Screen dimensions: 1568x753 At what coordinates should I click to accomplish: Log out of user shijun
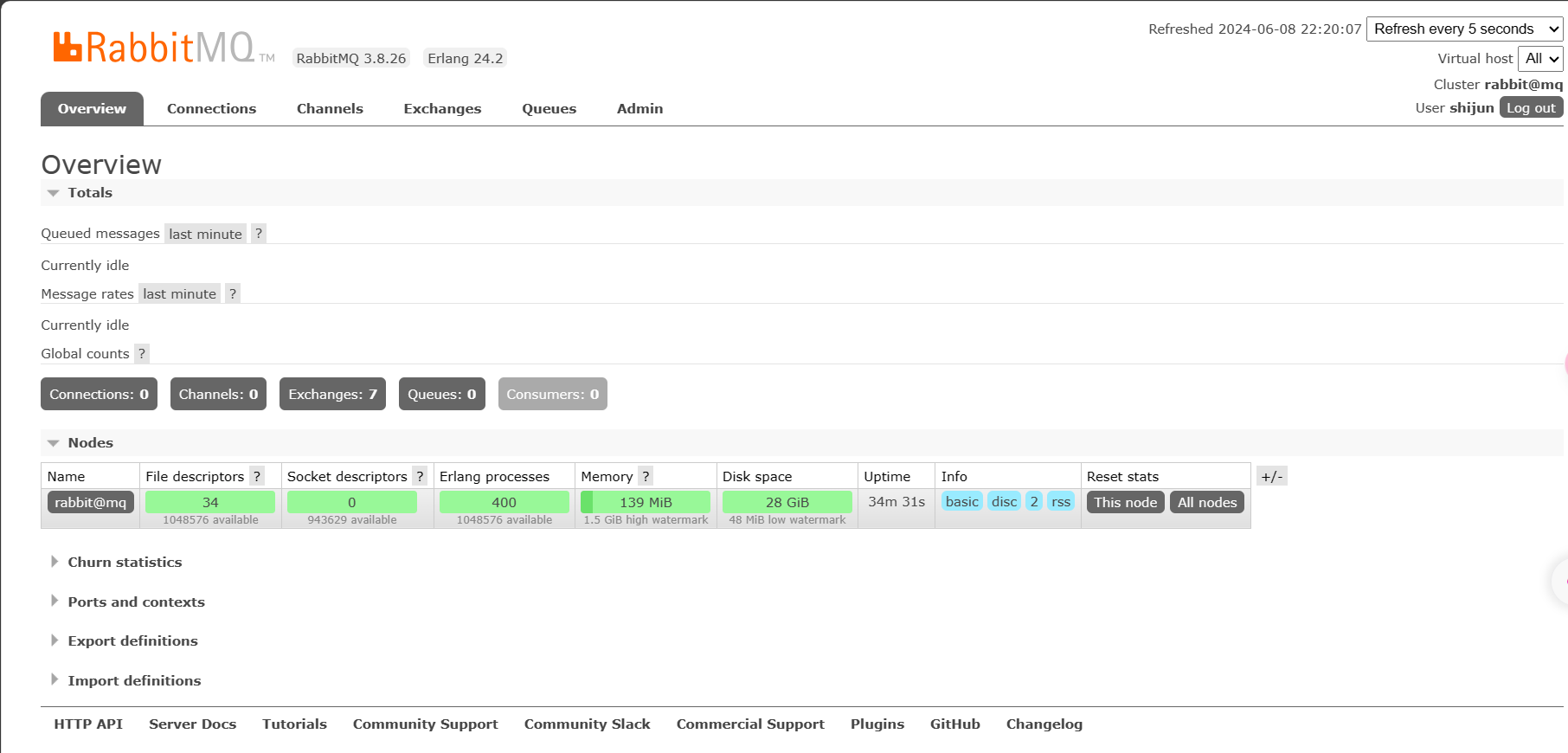click(1531, 107)
